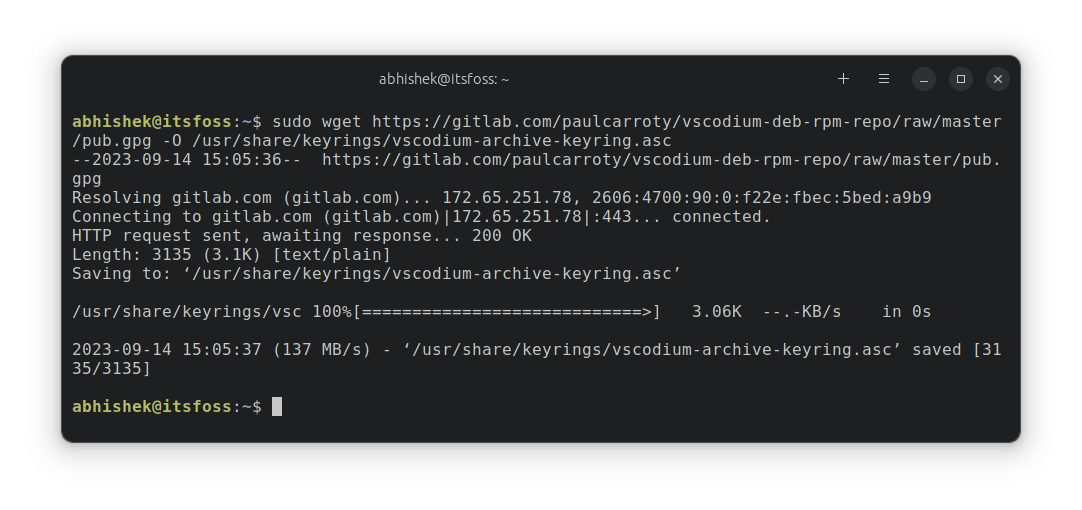1082x510 pixels.
Task: Click the word sudo in the command
Action: coord(291,122)
